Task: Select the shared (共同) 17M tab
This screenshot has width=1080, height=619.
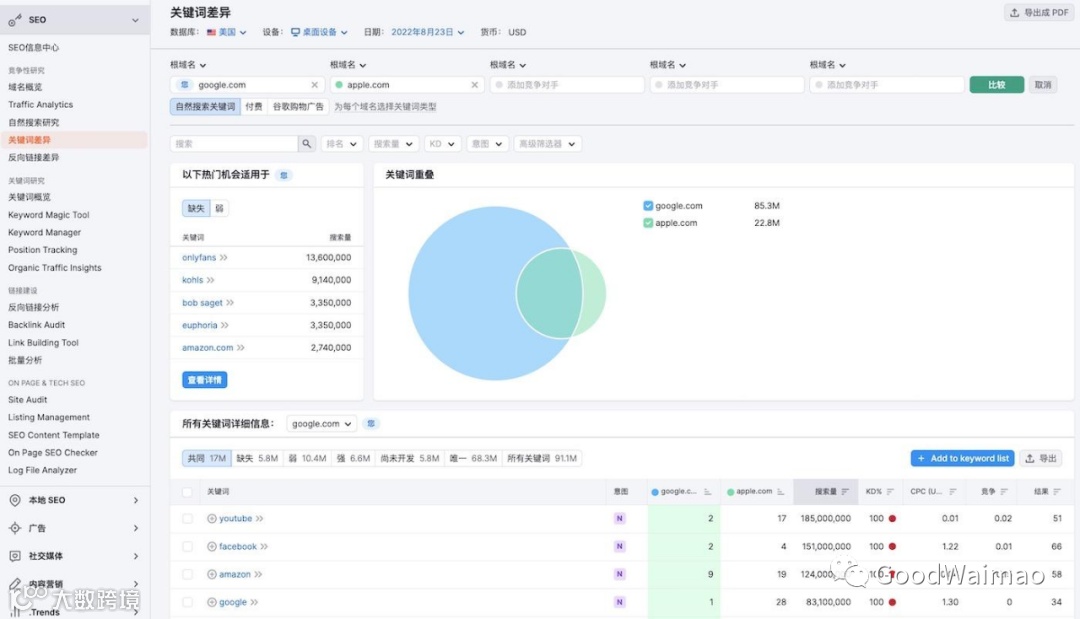Action: pos(207,458)
